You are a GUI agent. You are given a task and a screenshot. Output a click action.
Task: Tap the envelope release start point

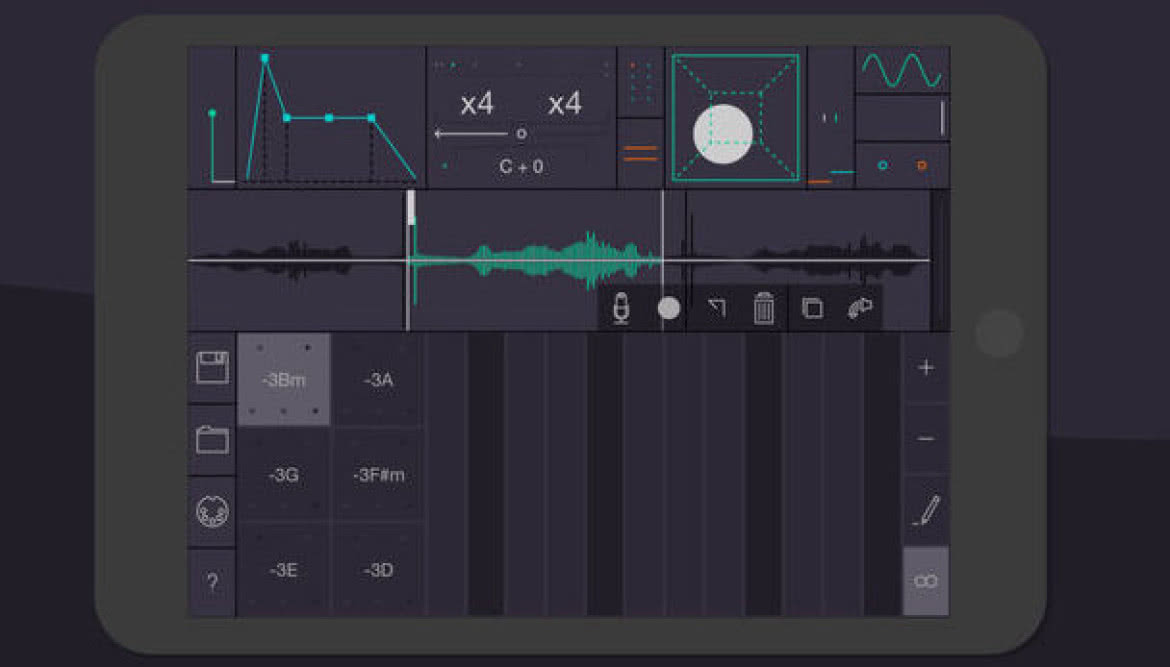[x=371, y=117]
